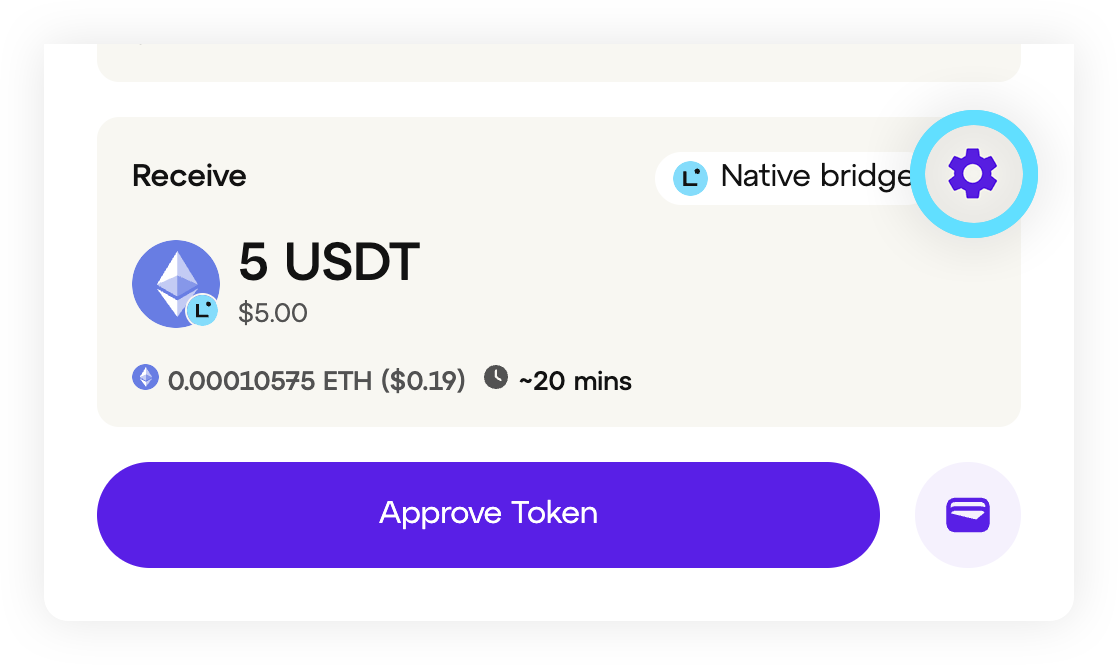
Task: Click the 5 USDT receive amount
Action: point(329,263)
